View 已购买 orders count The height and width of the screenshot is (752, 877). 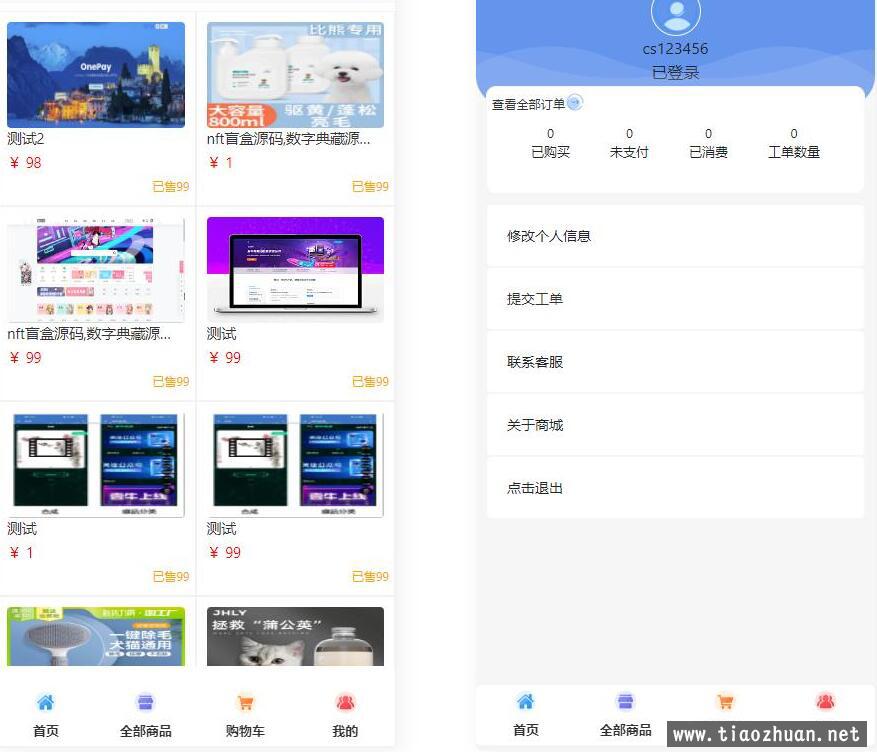point(550,144)
